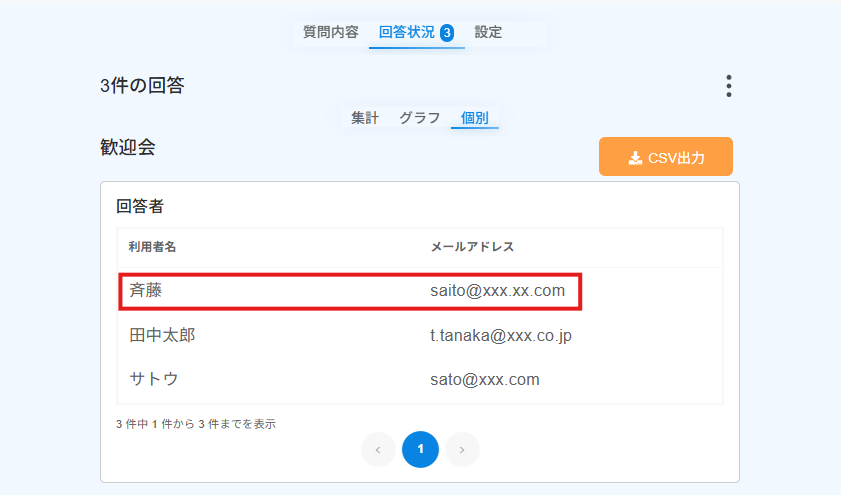The image size is (841, 495).
Task: Click the download icon on CSV出力
Action: point(635,158)
